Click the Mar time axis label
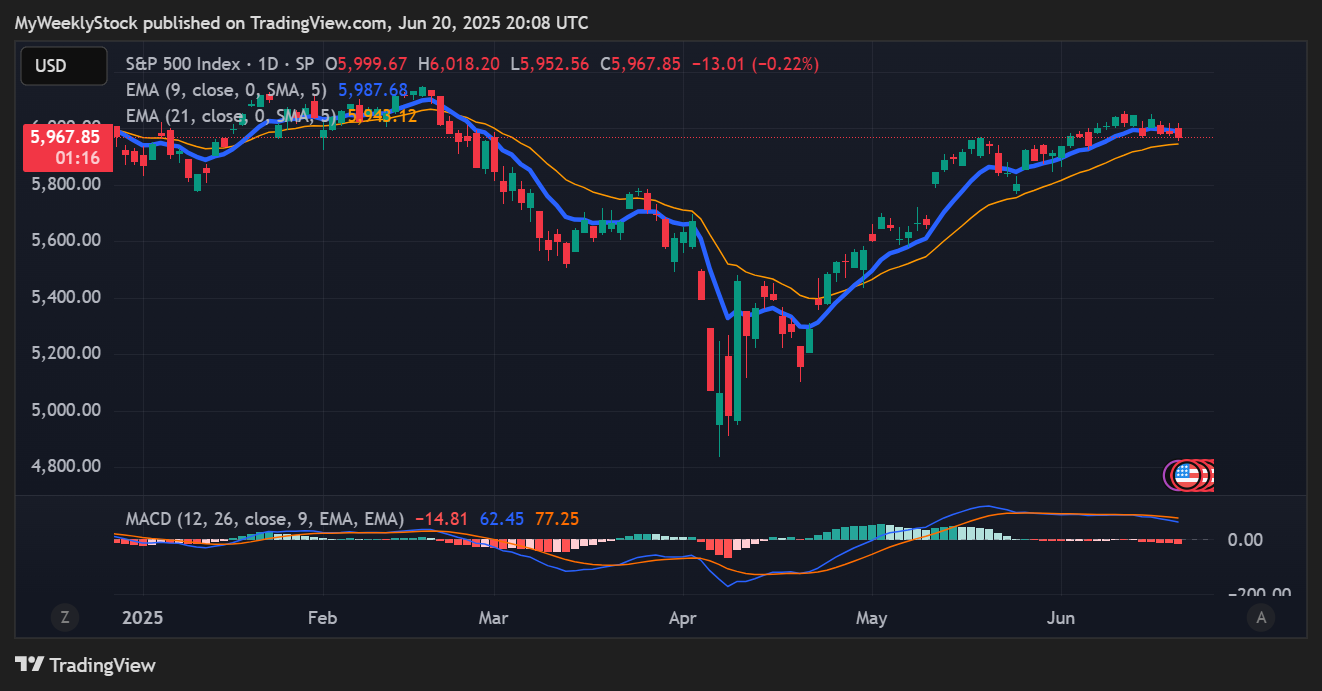 click(x=495, y=618)
